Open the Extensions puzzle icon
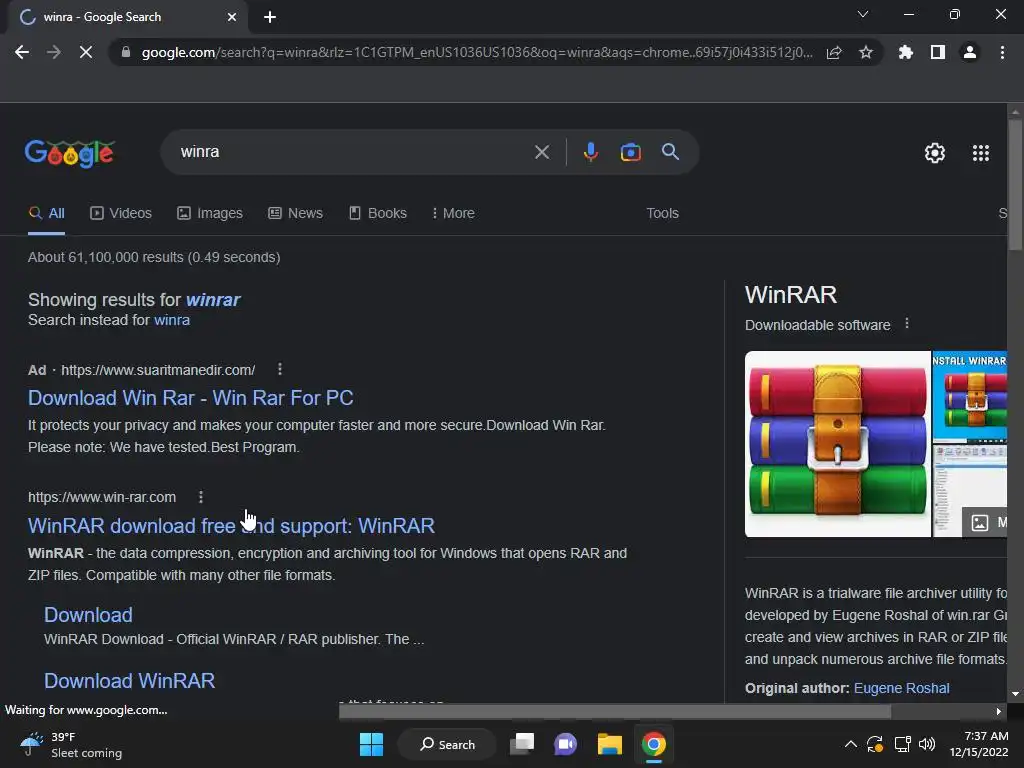The height and width of the screenshot is (768, 1024). point(906,52)
